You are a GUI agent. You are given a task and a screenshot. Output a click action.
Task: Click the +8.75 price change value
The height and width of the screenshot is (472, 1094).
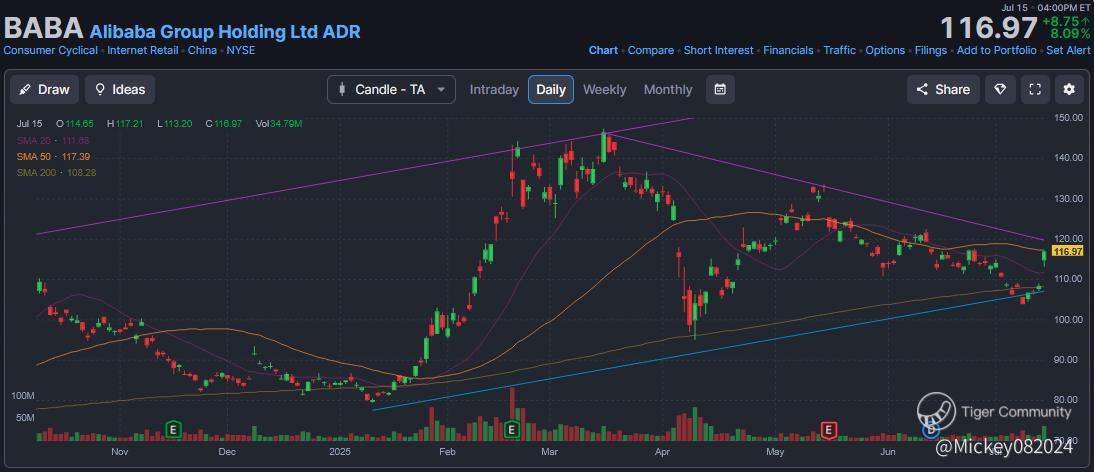(x=1065, y=21)
